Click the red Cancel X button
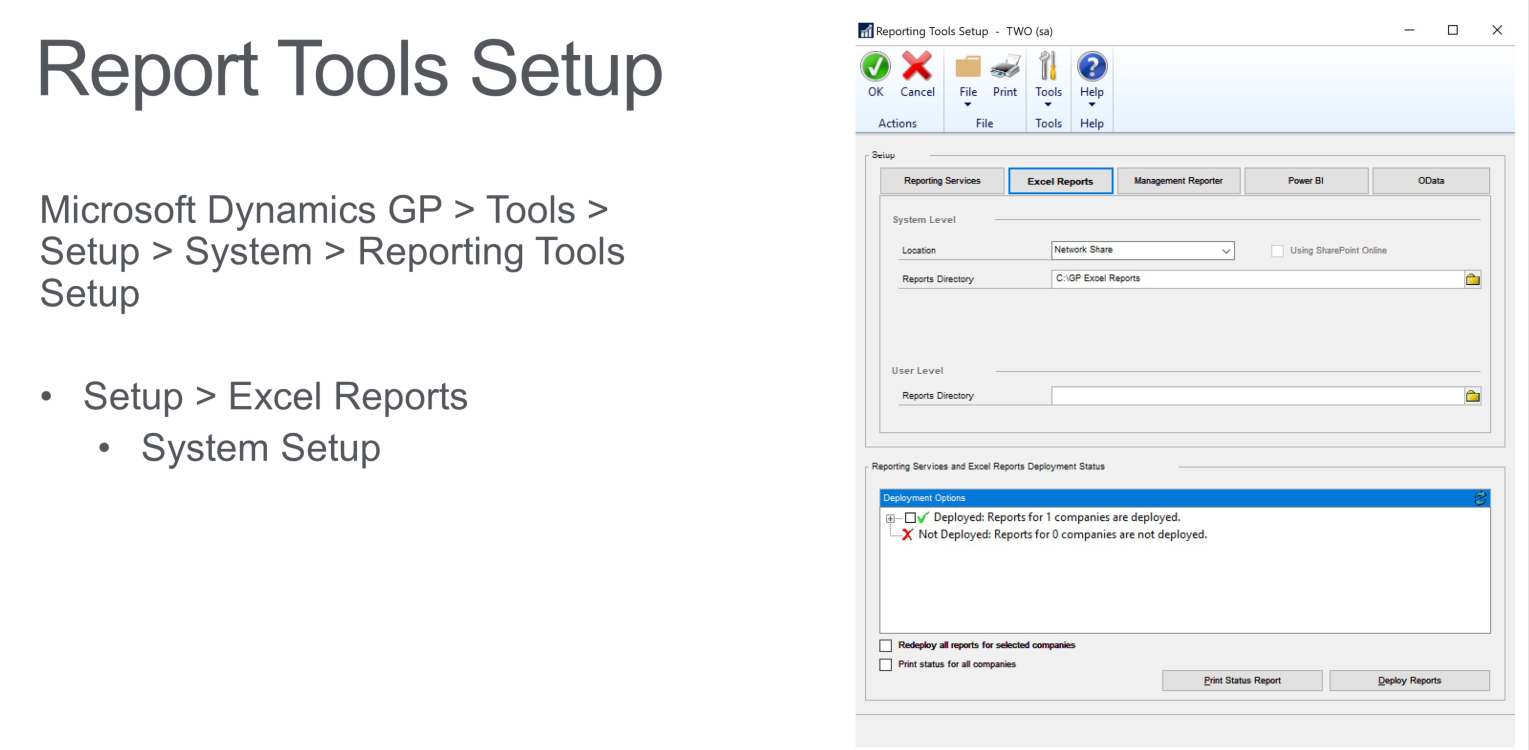This screenshot has width=1529, height=750. coord(917,75)
